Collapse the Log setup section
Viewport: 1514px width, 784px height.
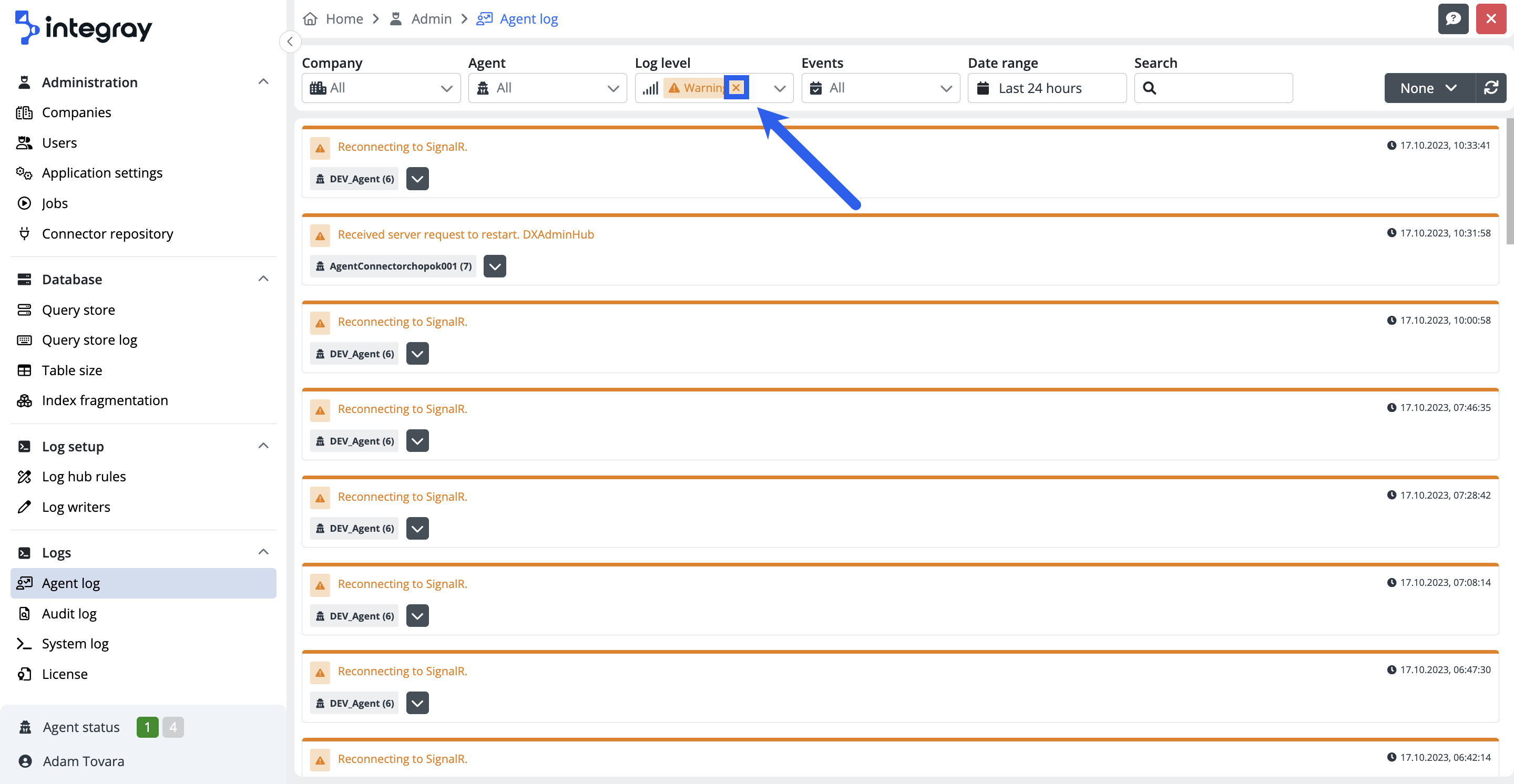[263, 446]
